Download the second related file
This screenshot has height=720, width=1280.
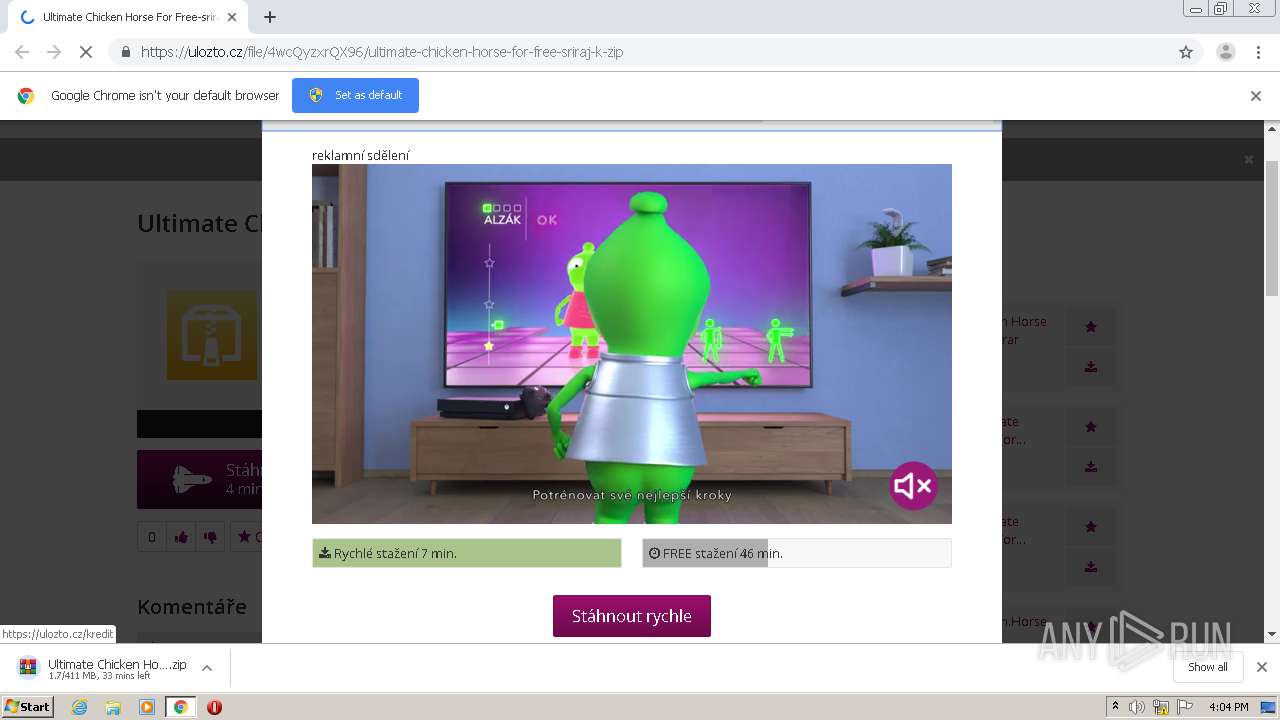point(1091,467)
